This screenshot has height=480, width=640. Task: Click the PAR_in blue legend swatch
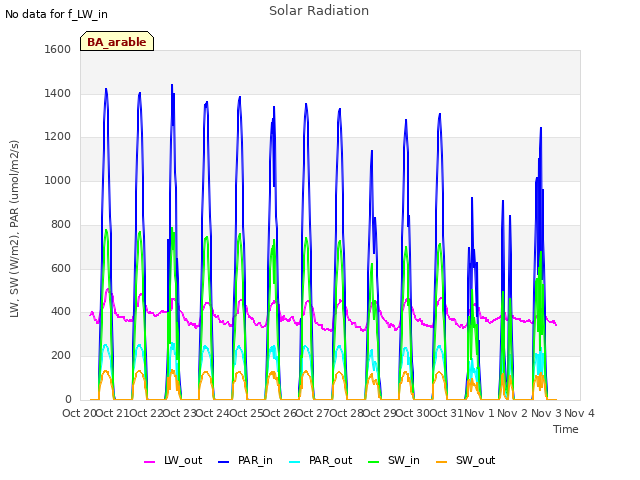(224, 462)
